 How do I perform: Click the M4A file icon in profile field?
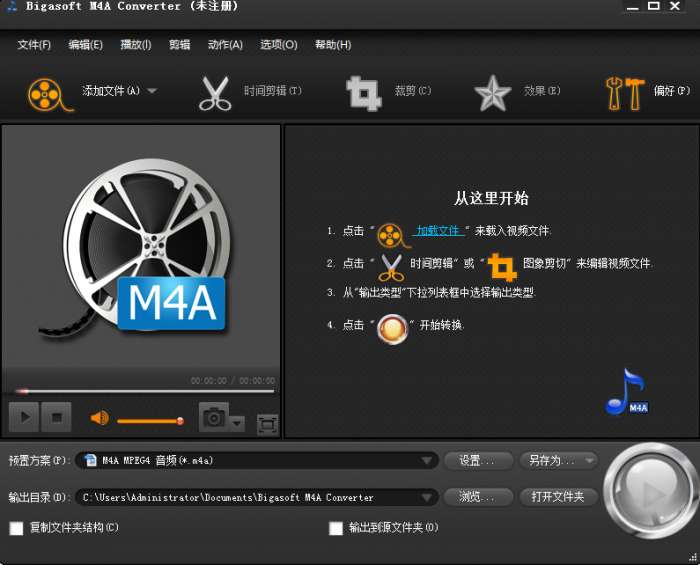pyautogui.click(x=91, y=460)
